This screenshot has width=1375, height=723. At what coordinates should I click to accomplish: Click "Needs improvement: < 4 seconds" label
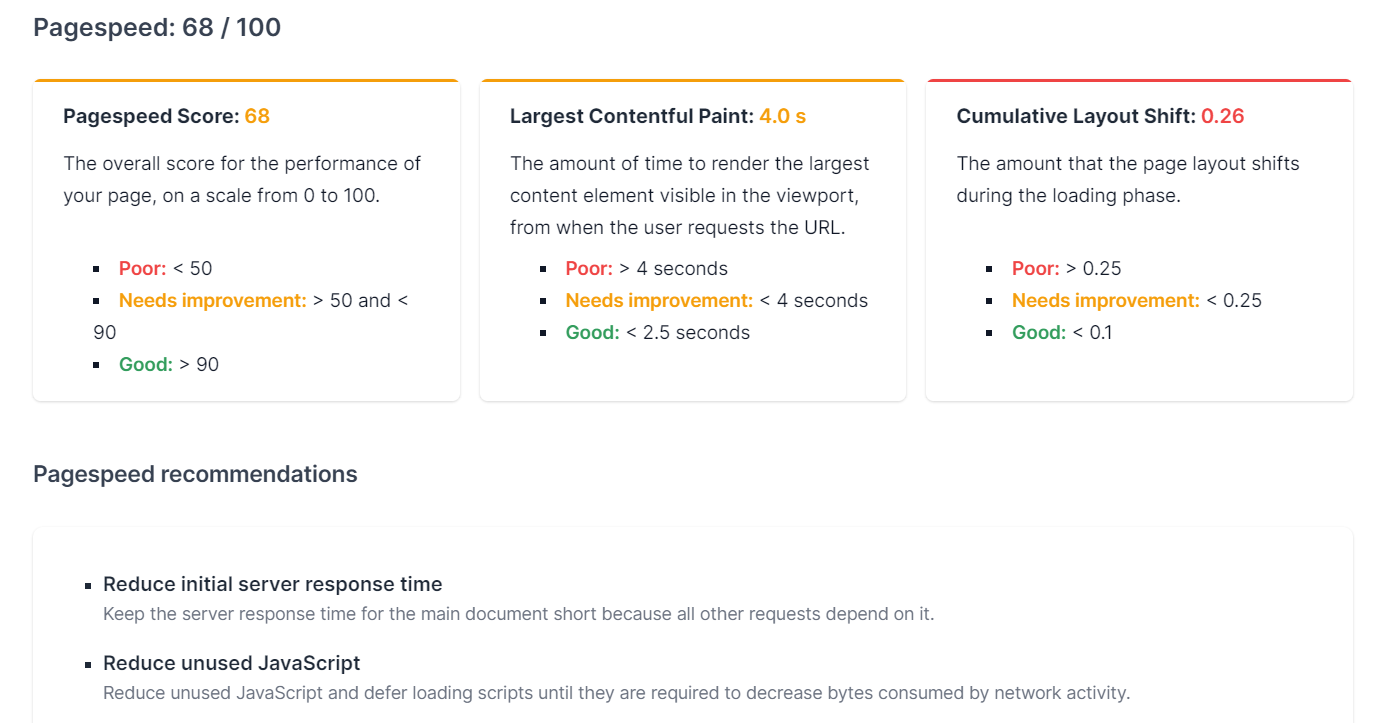click(x=716, y=300)
